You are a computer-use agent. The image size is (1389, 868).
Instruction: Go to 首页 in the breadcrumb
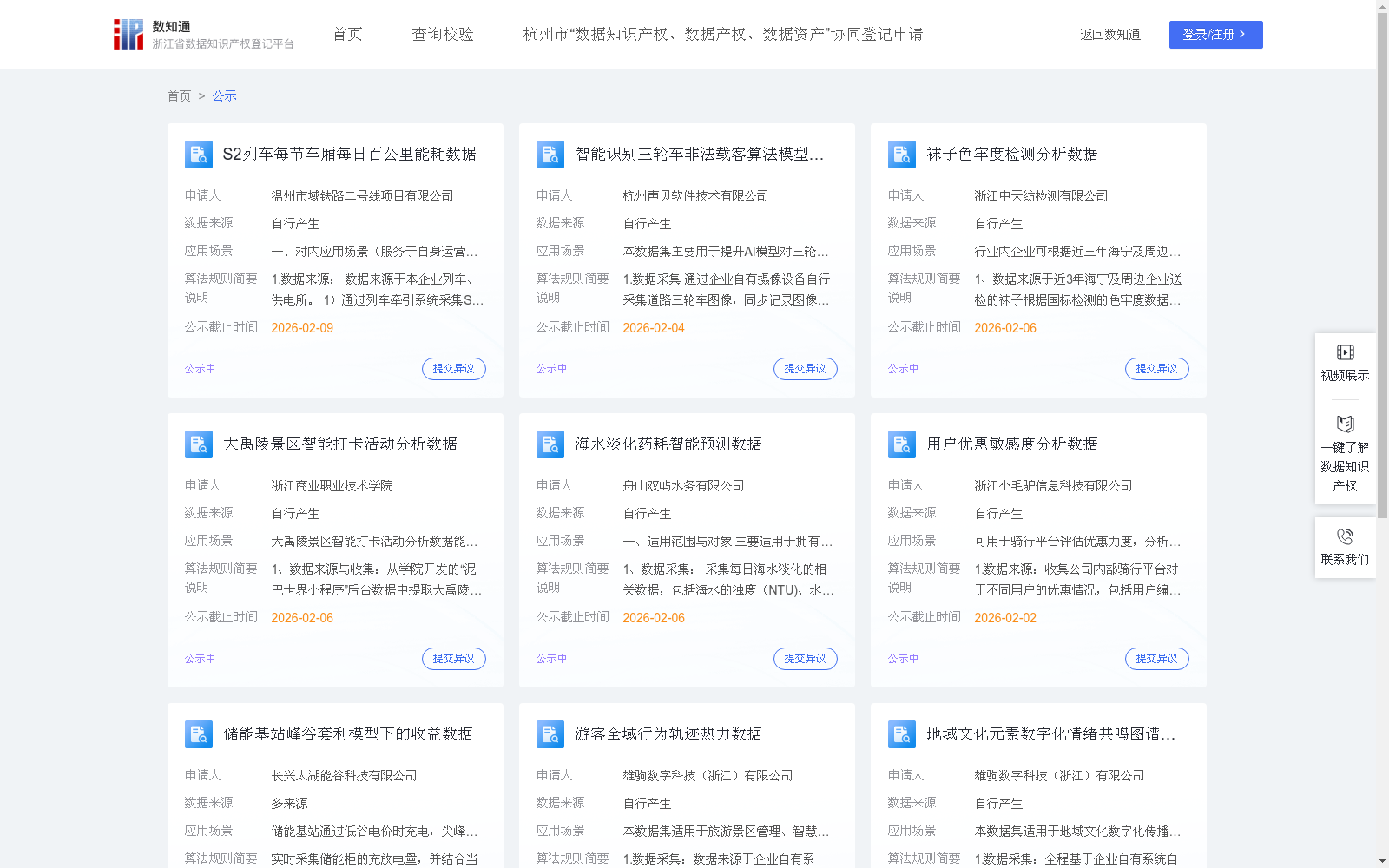(x=179, y=95)
